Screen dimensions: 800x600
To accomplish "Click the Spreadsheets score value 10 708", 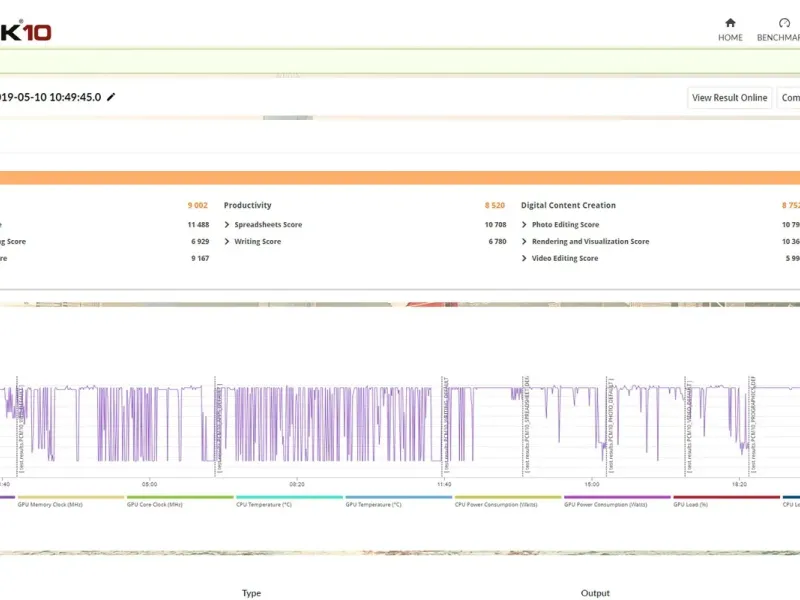I will coord(495,224).
